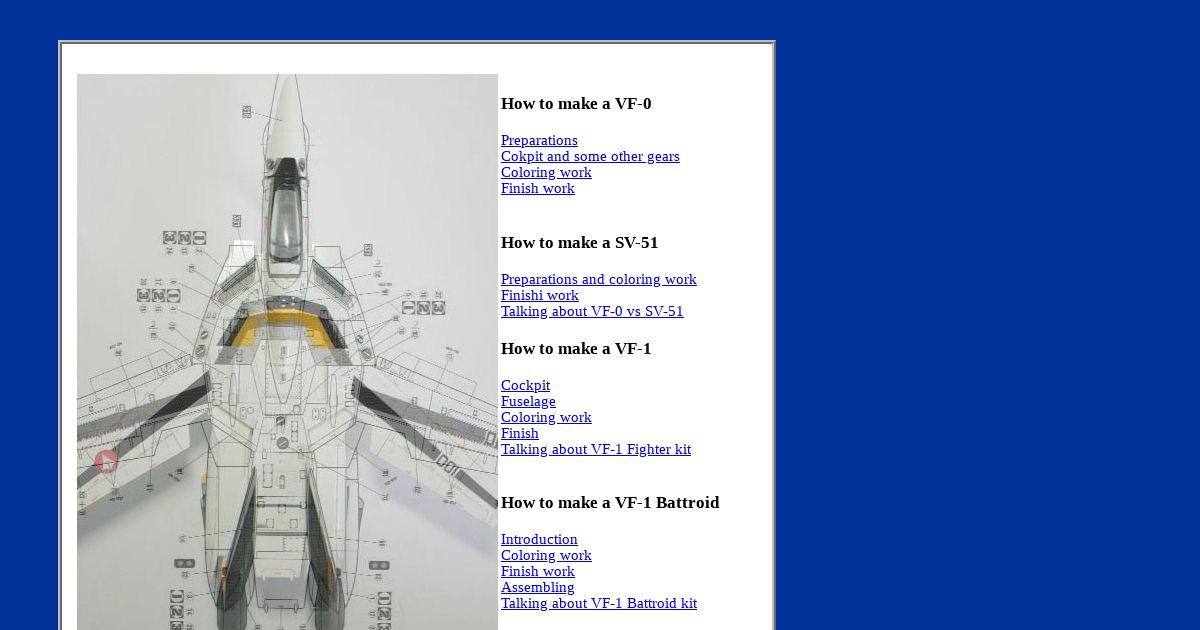Open Talking about VF-1 Fighter kit
Image resolution: width=1200 pixels, height=630 pixels.
click(596, 449)
